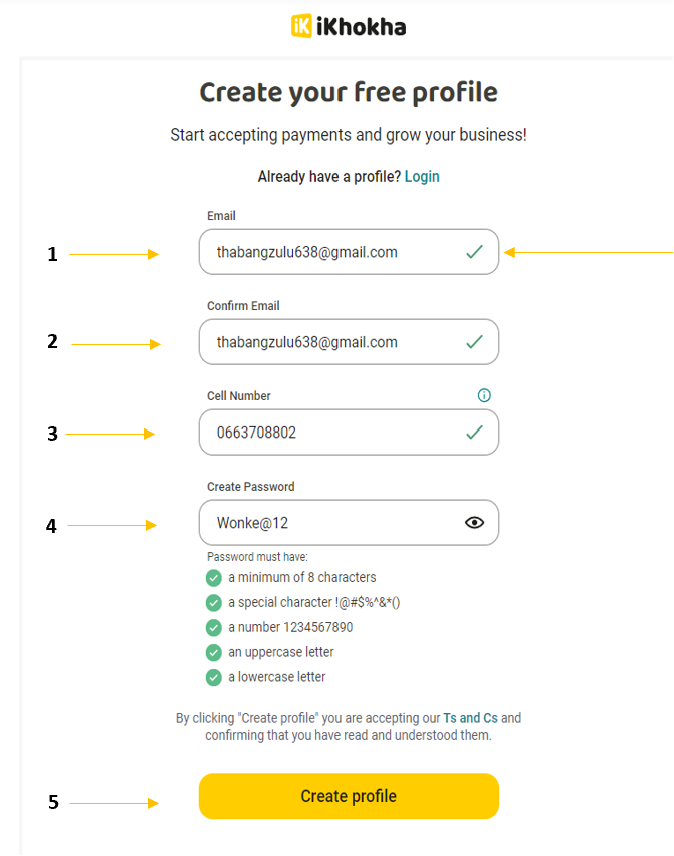The width and height of the screenshot is (674, 856).
Task: Click the uppercase letter check icon
Action: click(214, 652)
